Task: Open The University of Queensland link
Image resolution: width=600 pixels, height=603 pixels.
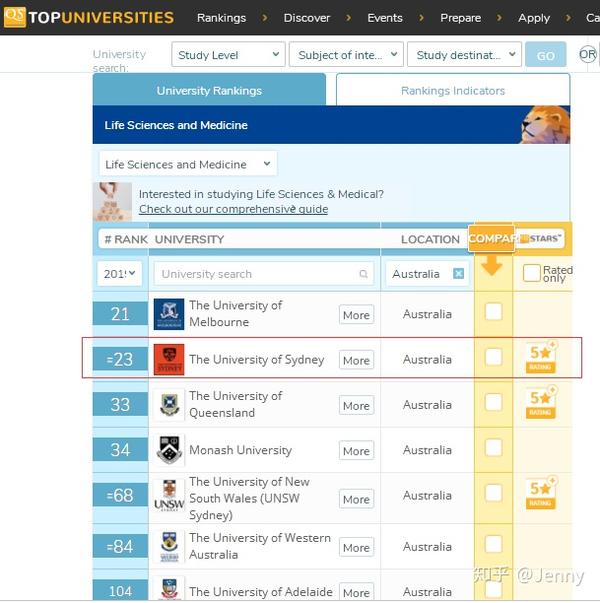Action: click(x=235, y=404)
